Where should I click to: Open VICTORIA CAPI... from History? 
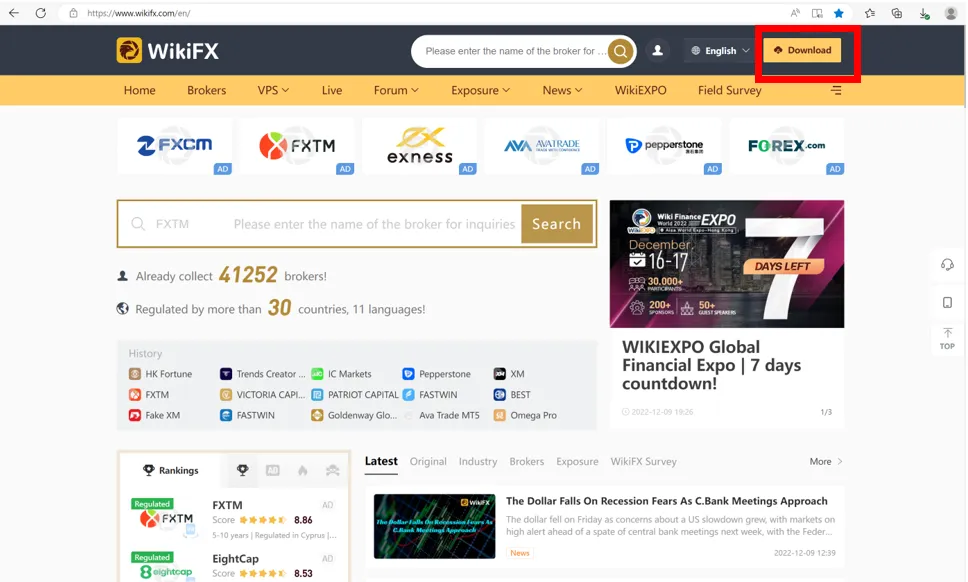[x=262, y=394]
